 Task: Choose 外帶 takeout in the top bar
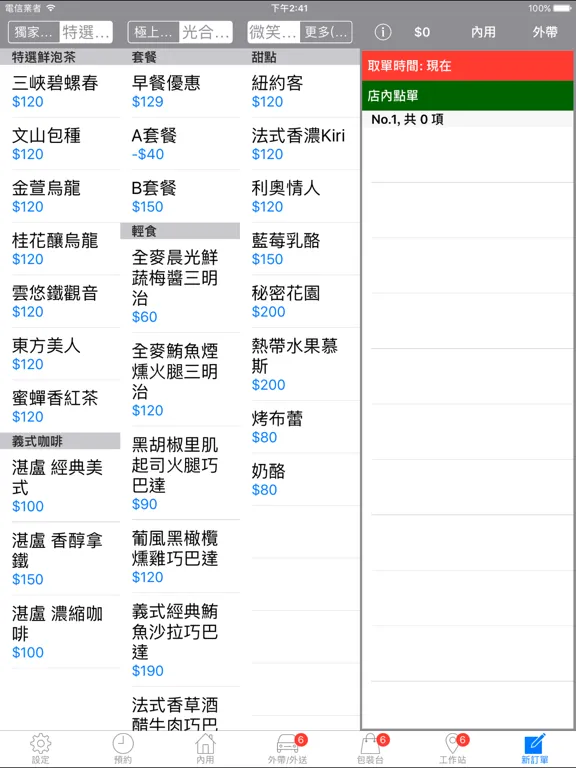[545, 32]
